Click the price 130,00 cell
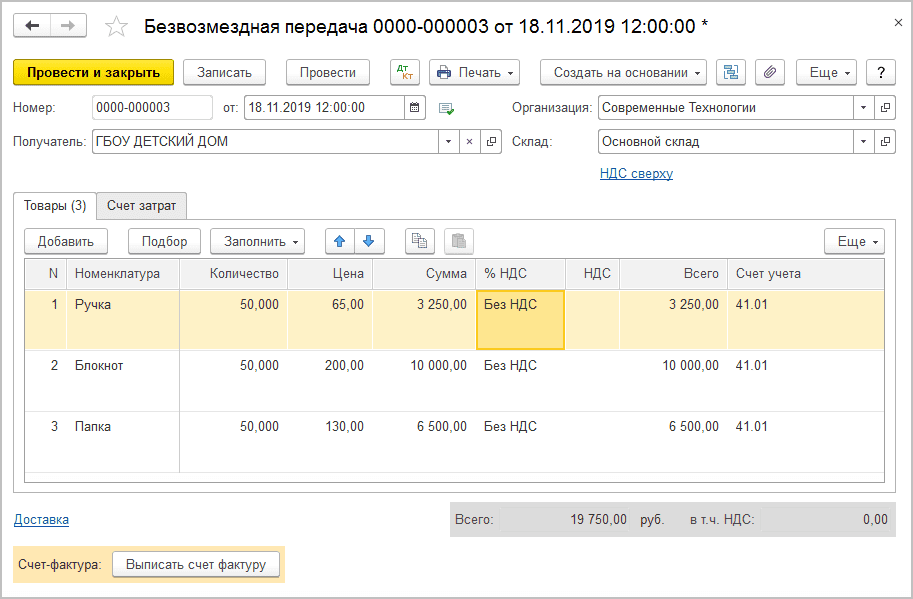 (x=330, y=442)
